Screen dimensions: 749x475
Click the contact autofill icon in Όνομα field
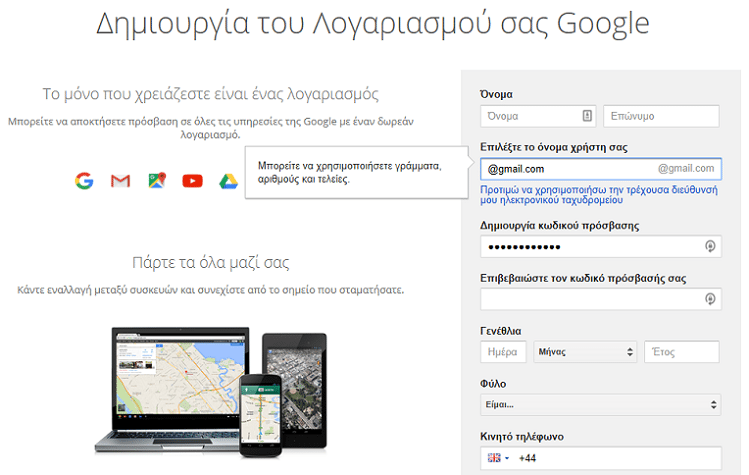coord(587,116)
